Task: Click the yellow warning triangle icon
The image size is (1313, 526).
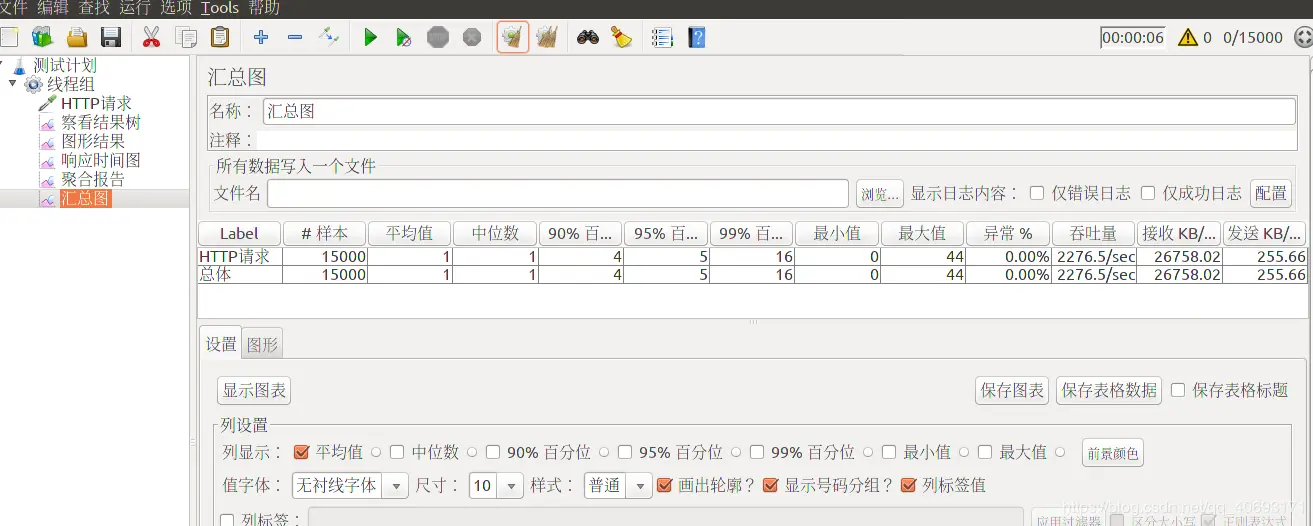Action: pyautogui.click(x=1187, y=38)
